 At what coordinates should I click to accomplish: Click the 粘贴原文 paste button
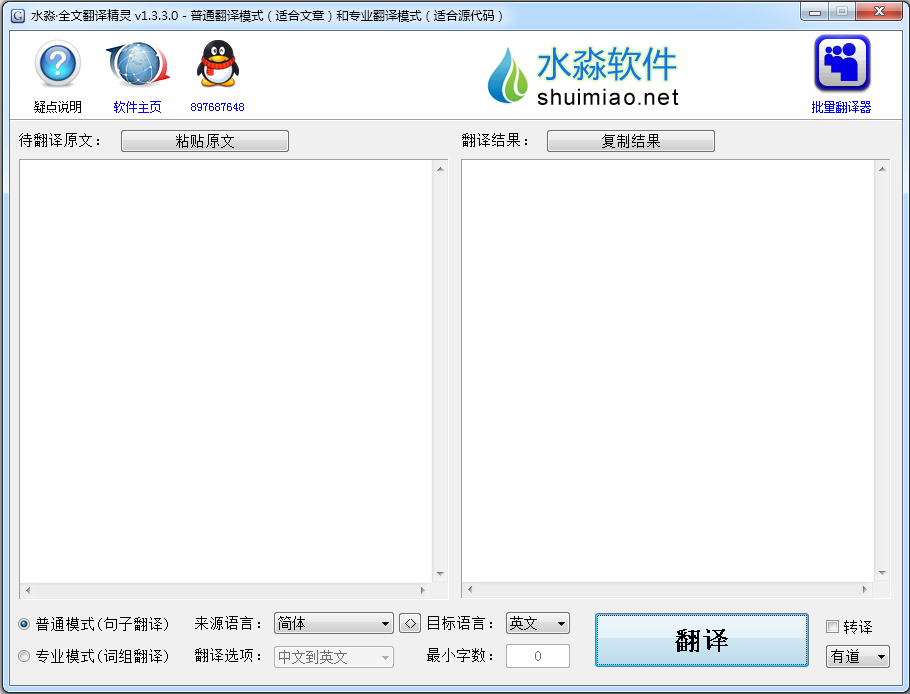coord(204,140)
